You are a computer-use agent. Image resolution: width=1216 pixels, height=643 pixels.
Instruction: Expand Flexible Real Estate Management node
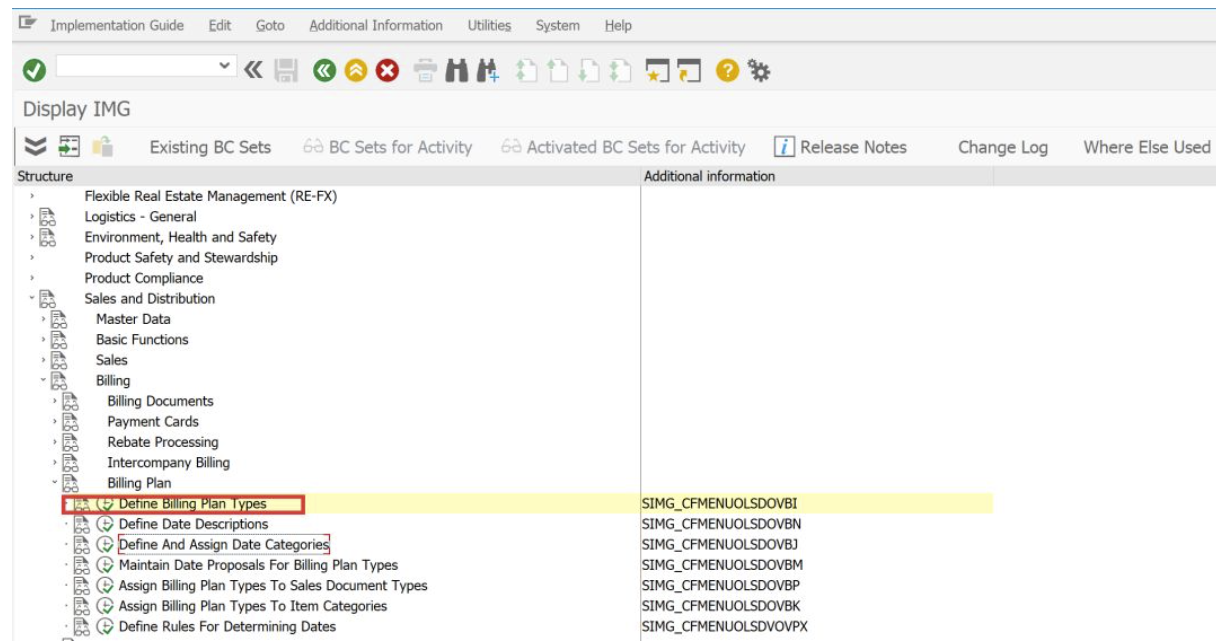click(32, 197)
